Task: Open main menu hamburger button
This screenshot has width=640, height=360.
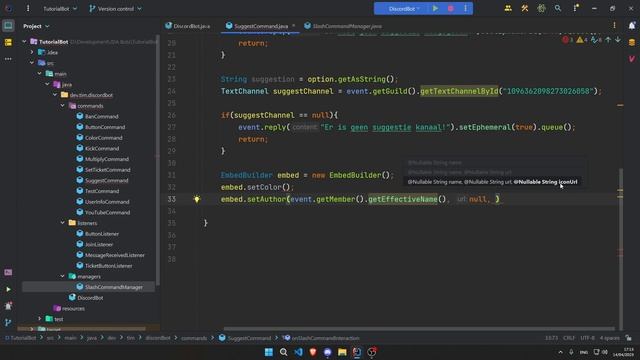Action: coord(28,9)
